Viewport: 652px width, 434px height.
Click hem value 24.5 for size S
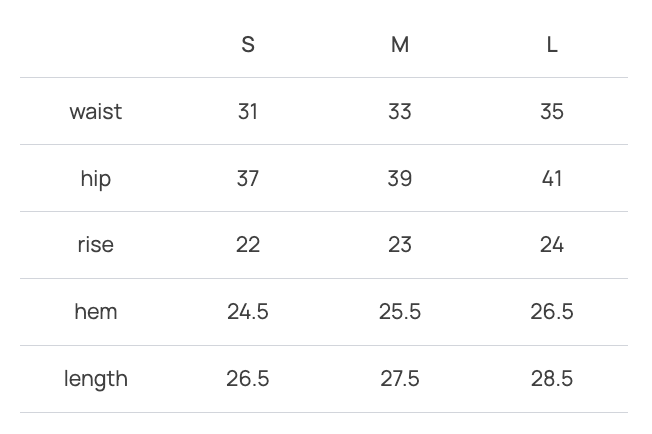click(x=248, y=312)
